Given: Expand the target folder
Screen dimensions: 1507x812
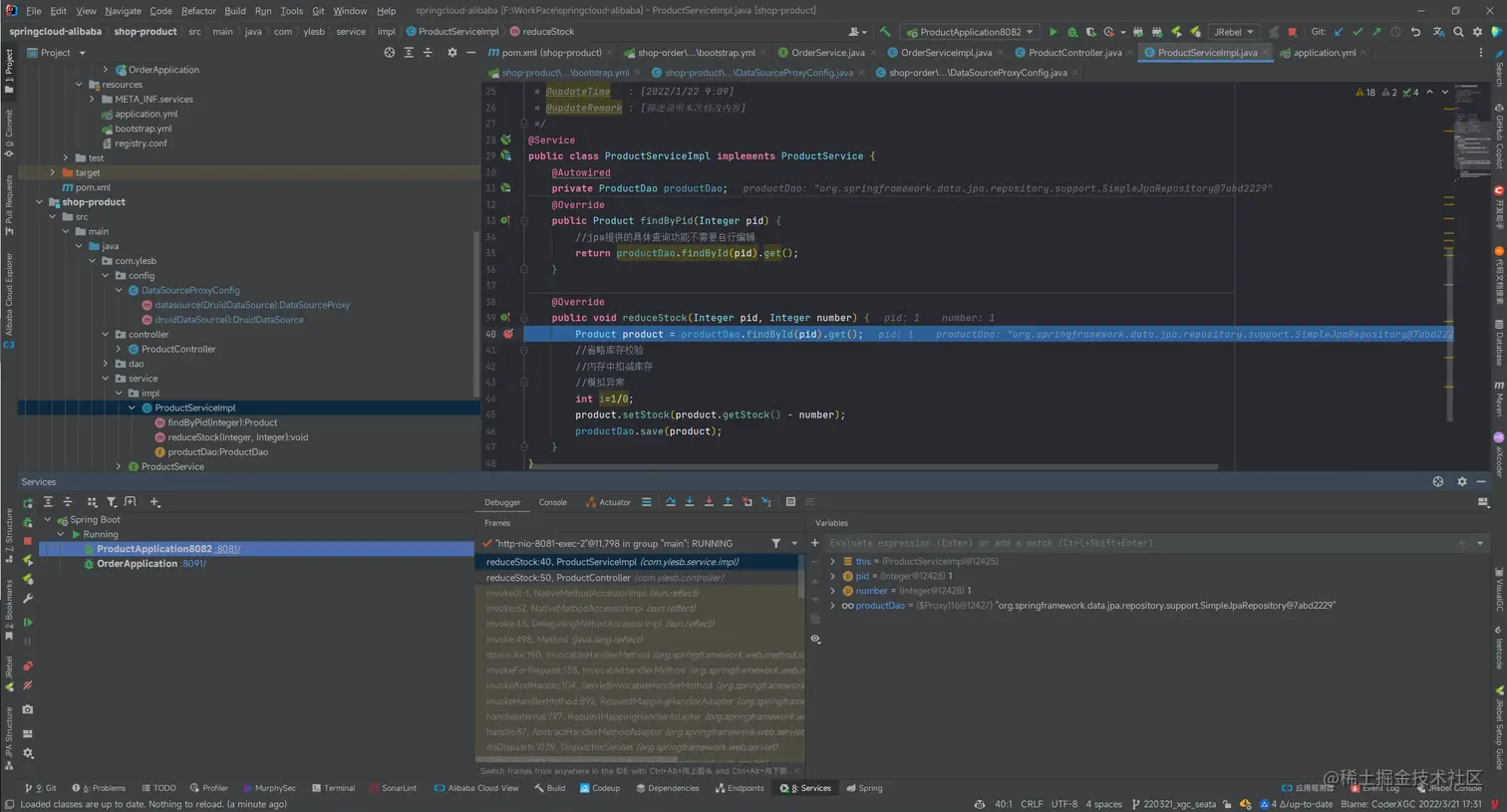Looking at the screenshot, I should pyautogui.click(x=53, y=172).
